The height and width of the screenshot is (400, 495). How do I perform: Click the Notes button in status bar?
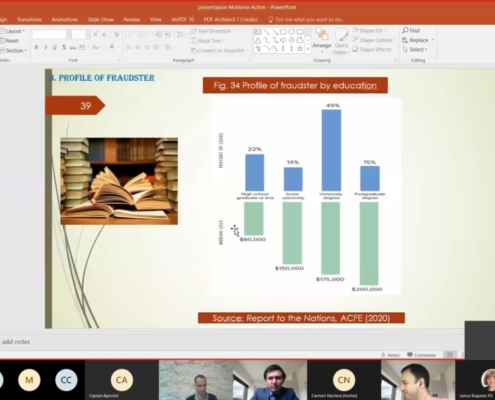point(390,355)
